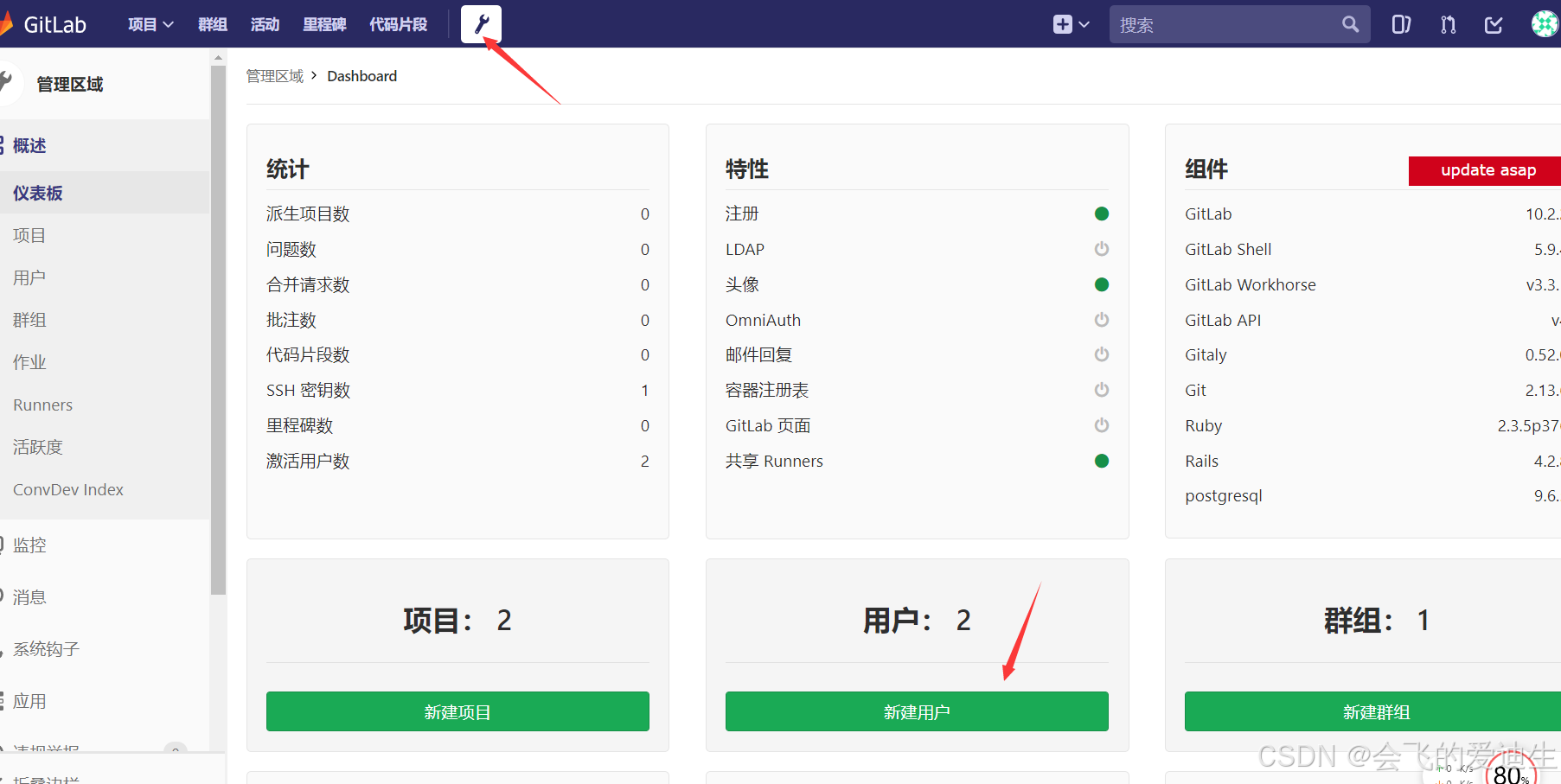Viewport: 1561px width, 784px height.
Task: Click the OmniAuth power-off status icon
Action: [x=1102, y=320]
